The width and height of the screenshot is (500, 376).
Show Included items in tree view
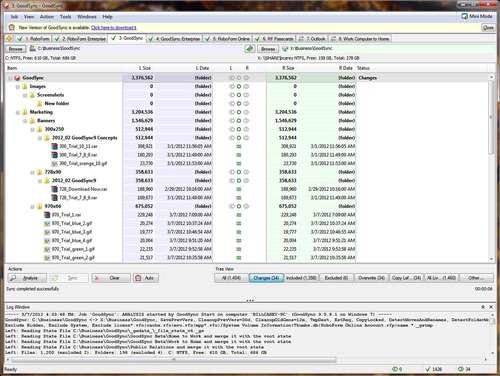[302, 278]
